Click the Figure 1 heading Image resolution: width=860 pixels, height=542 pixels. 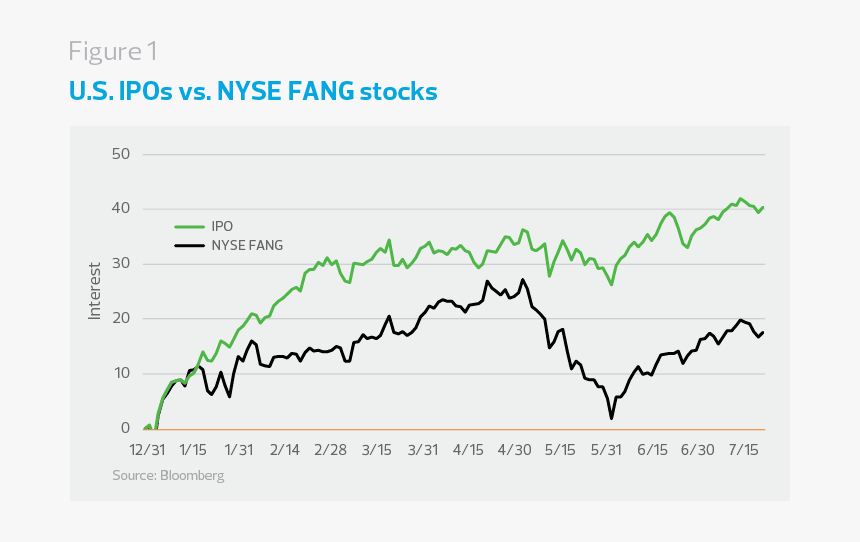click(x=113, y=51)
